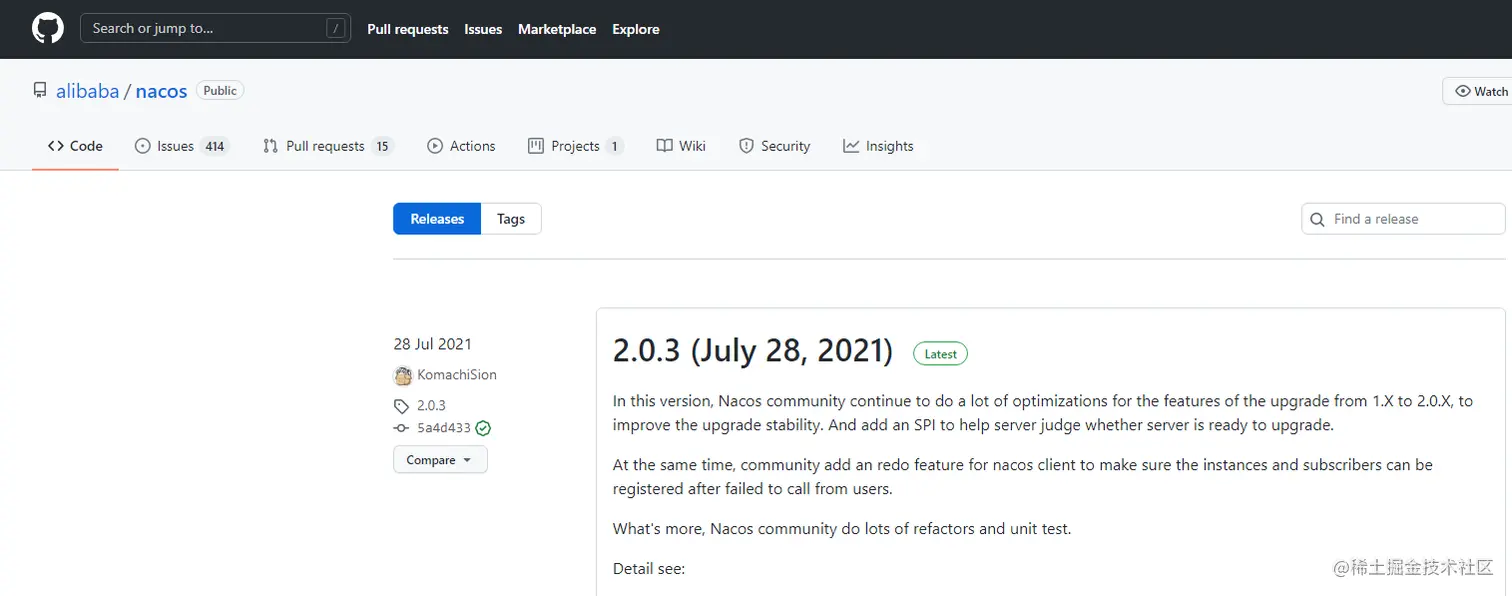Click the Code tab angle-brackets icon
This screenshot has width=1512, height=596.
pos(56,146)
